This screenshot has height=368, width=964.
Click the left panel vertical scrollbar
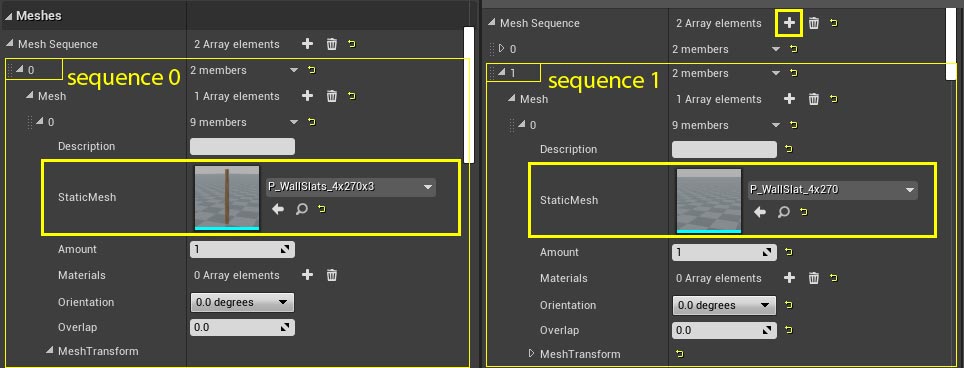pos(468,95)
